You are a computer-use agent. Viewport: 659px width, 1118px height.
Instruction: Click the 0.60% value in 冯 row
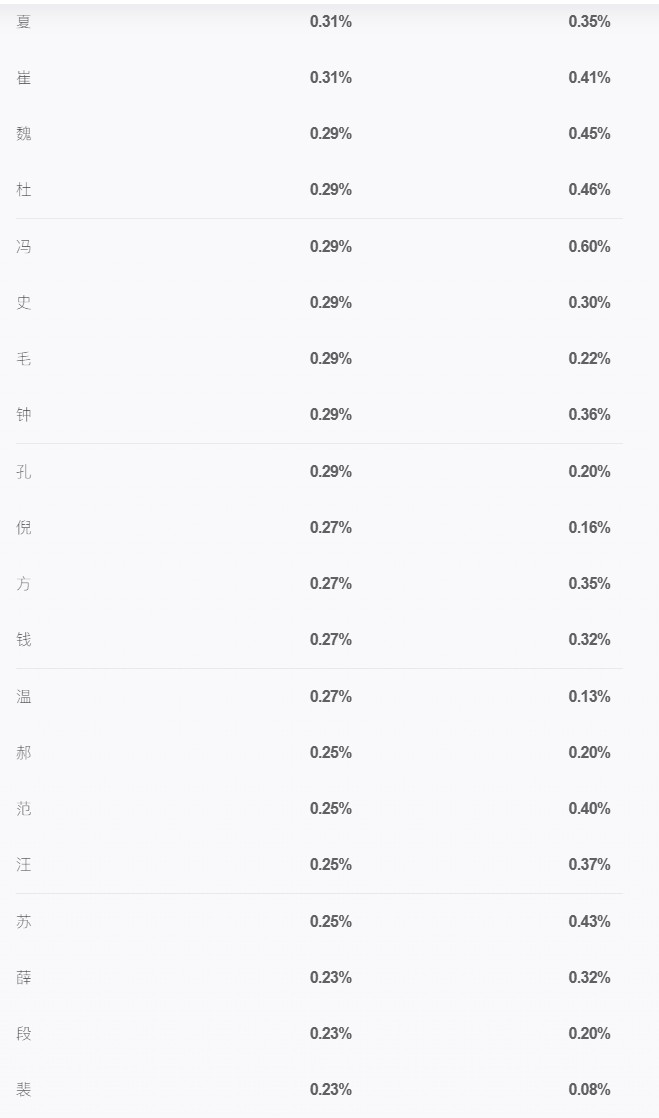point(589,247)
